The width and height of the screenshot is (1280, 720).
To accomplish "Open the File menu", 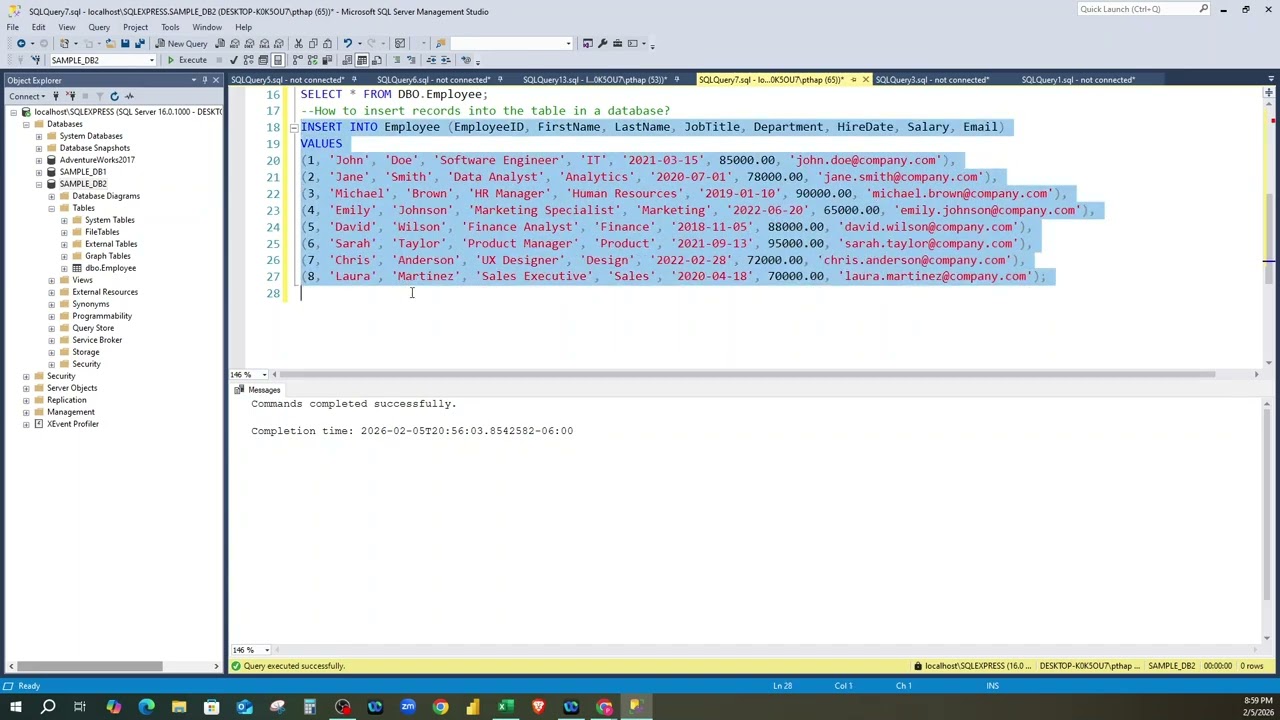I will tap(13, 27).
